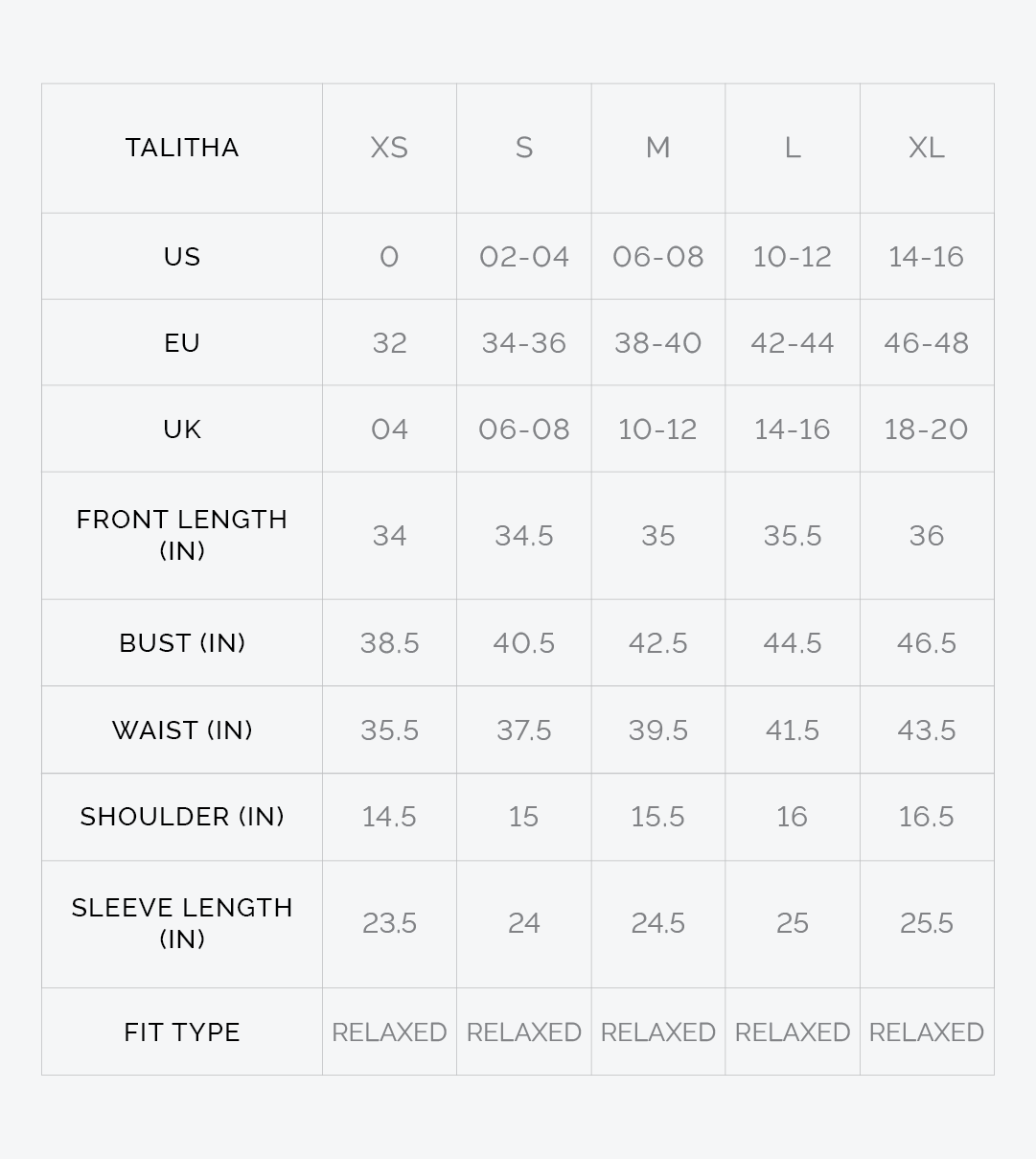Click the M size column header

click(x=658, y=148)
